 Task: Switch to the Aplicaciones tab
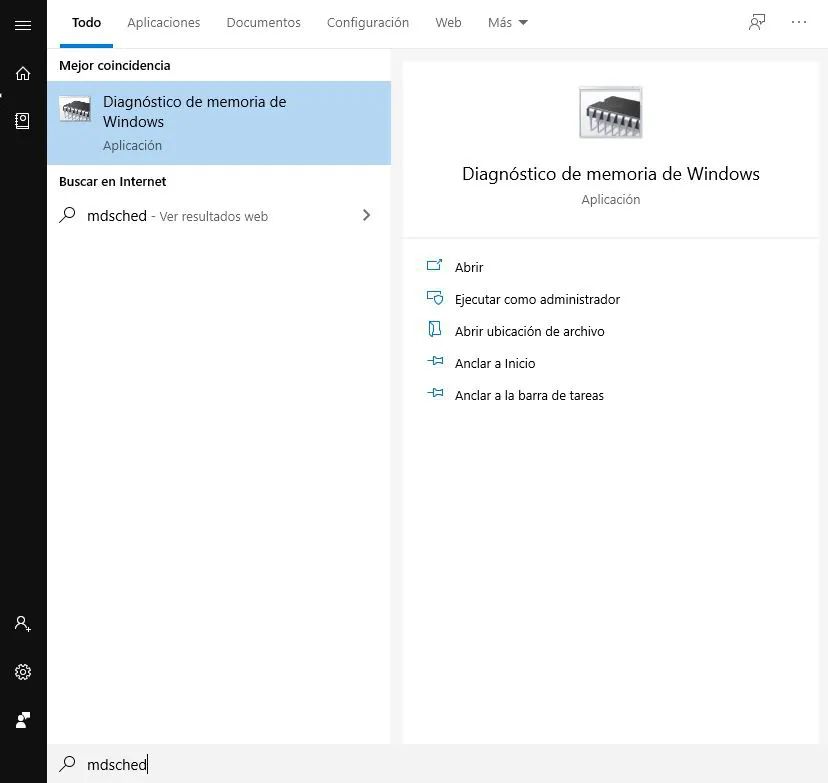pyautogui.click(x=164, y=23)
